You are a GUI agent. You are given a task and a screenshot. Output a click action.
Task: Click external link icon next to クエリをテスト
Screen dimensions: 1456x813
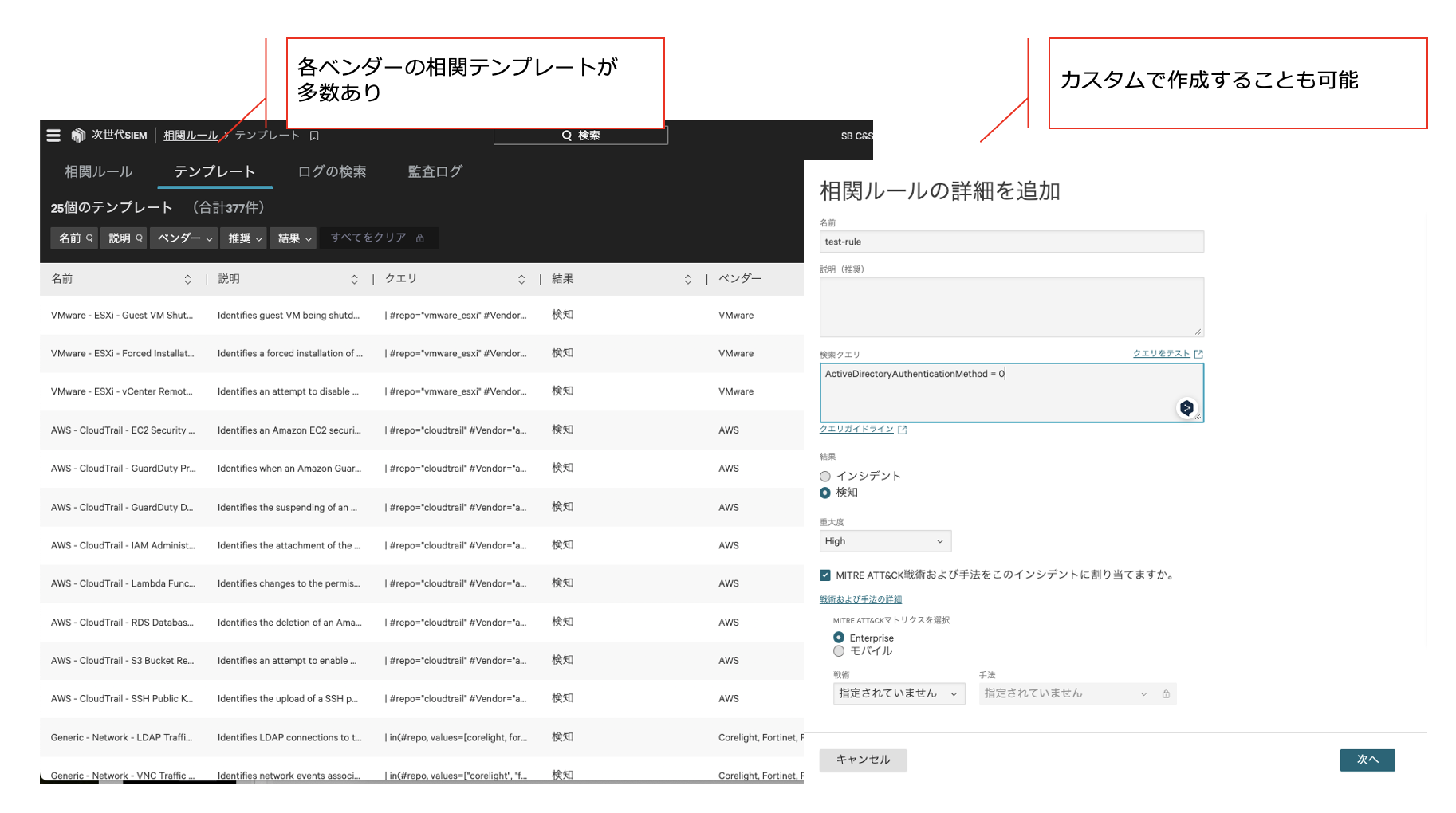(1198, 354)
